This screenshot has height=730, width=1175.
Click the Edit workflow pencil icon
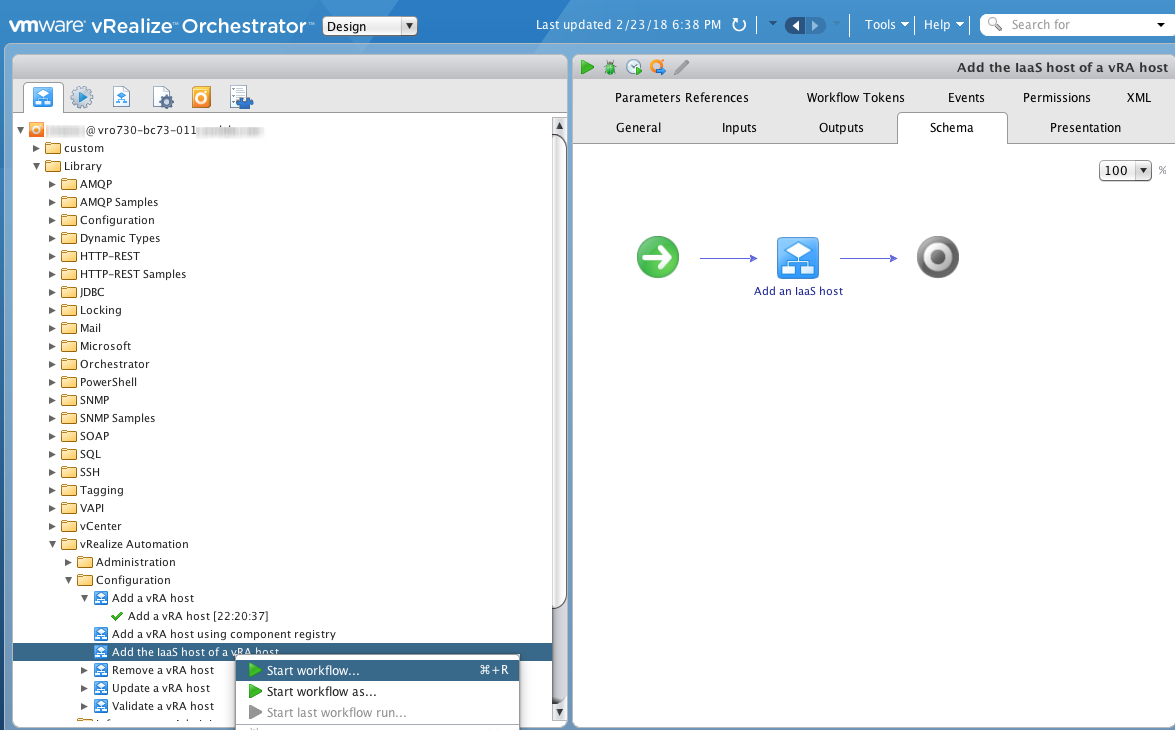681,67
